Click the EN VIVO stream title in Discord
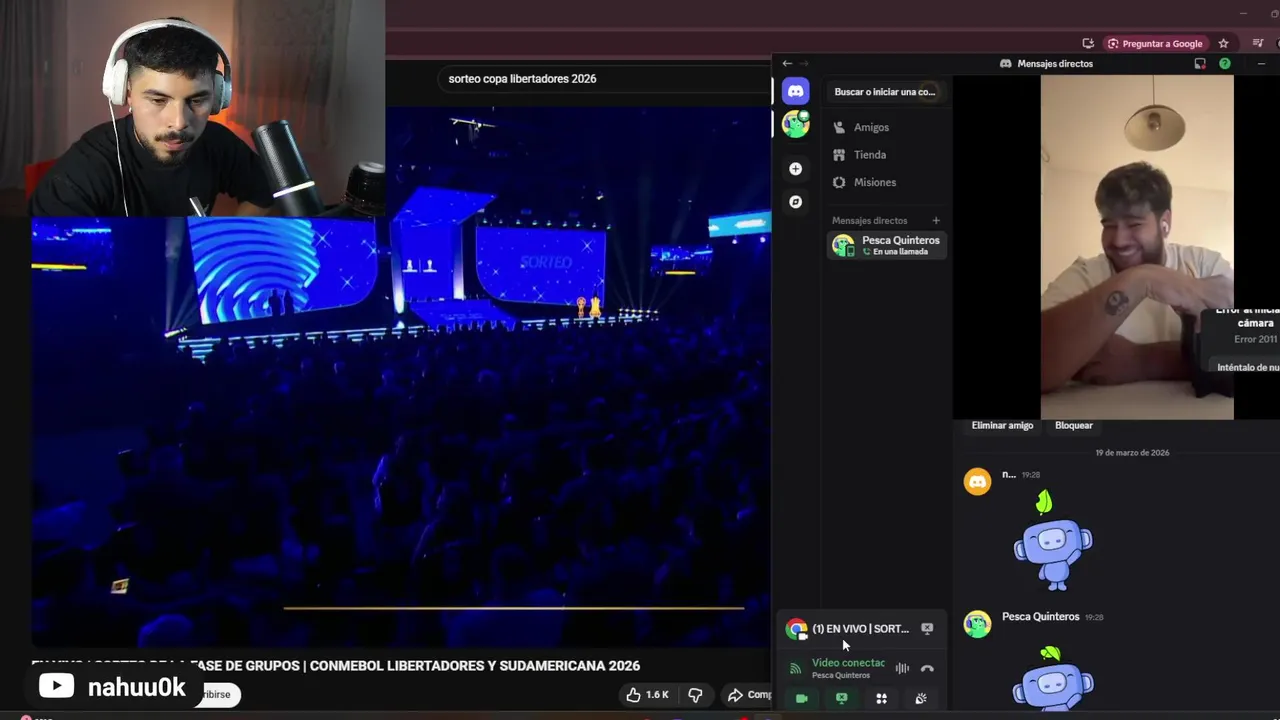The width and height of the screenshot is (1280, 720). 860,629
